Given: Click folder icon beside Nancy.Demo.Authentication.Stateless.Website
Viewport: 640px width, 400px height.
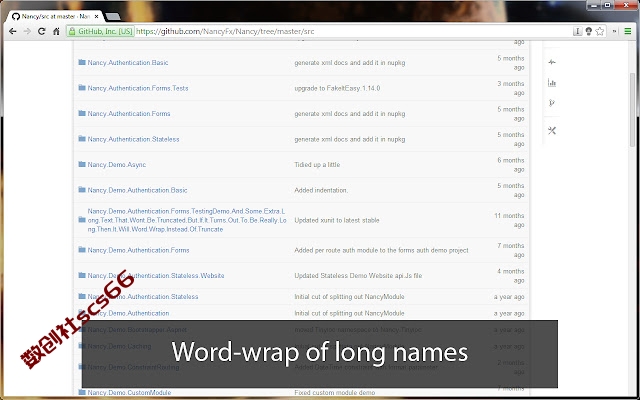Looking at the screenshot, I should coord(82,275).
